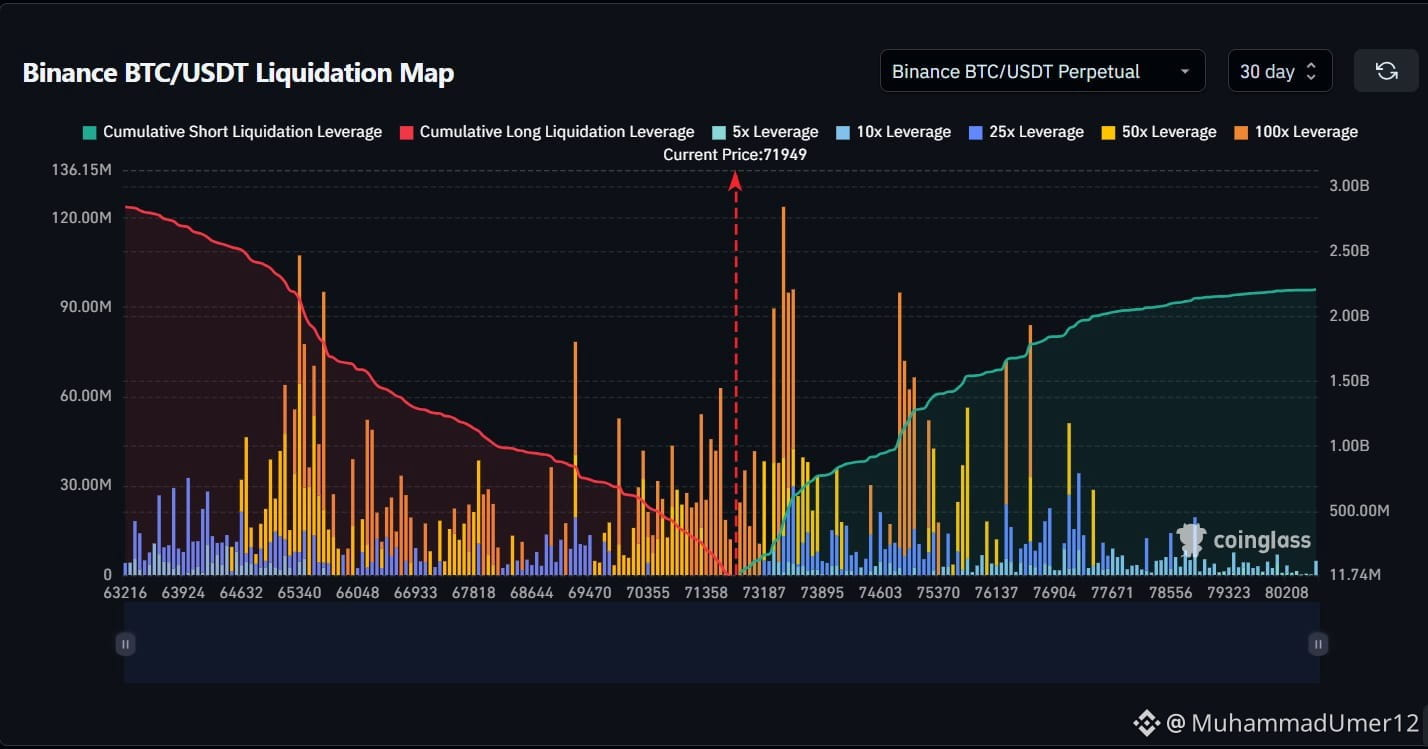Image resolution: width=1428 pixels, height=749 pixels.
Task: Click the dark blue 25x Leverage swatch
Action: [975, 132]
